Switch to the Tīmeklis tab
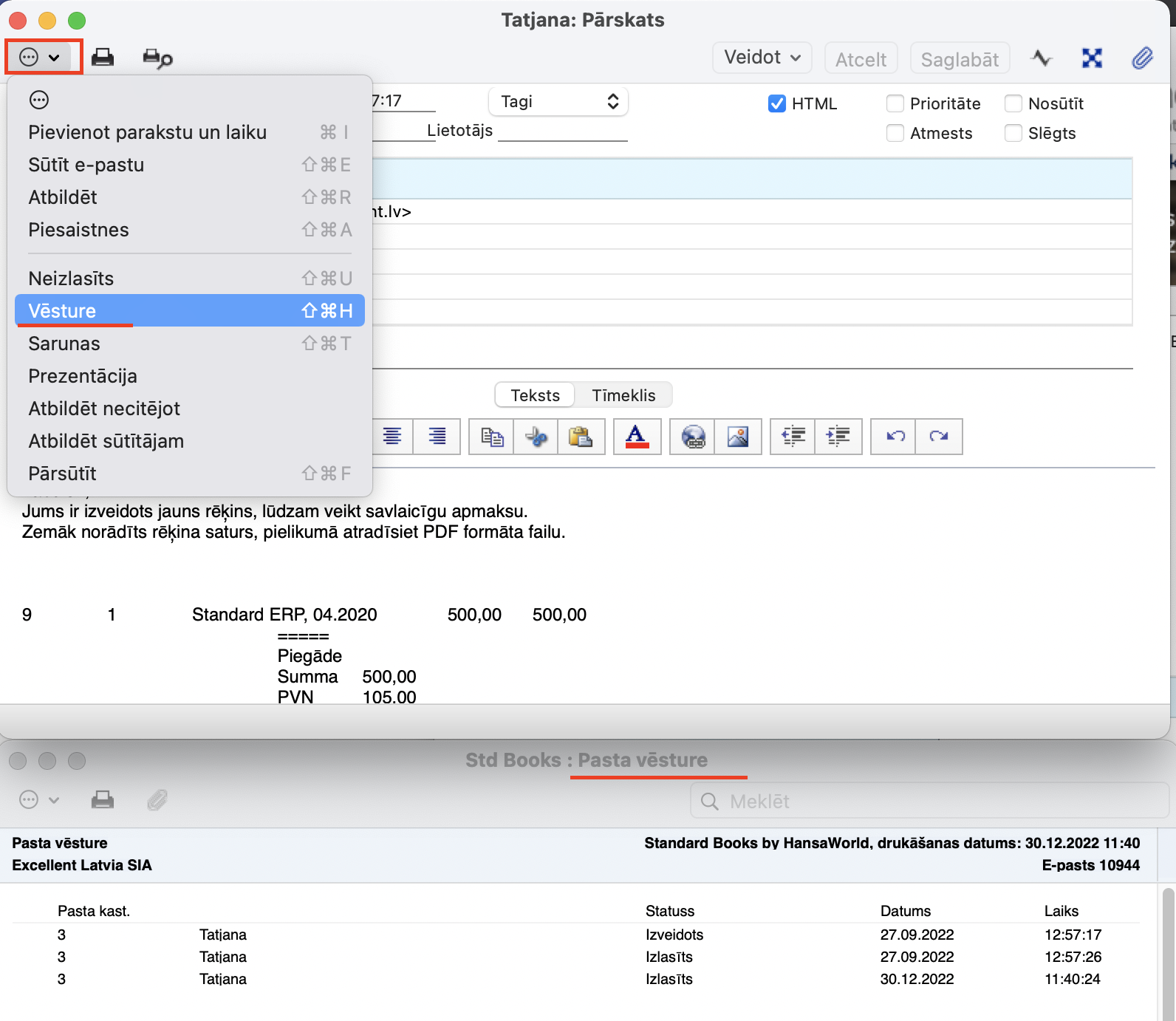This screenshot has height=1021, width=1176. (623, 395)
